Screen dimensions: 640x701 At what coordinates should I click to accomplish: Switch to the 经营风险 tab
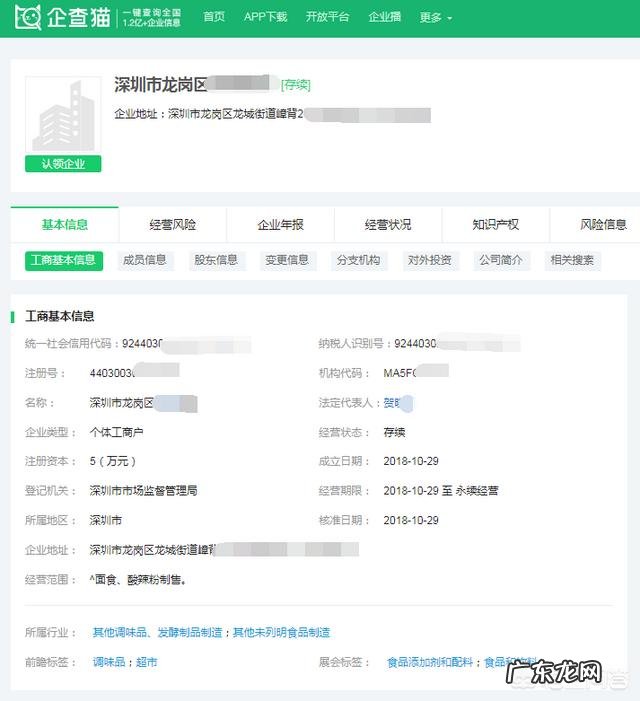[173, 224]
